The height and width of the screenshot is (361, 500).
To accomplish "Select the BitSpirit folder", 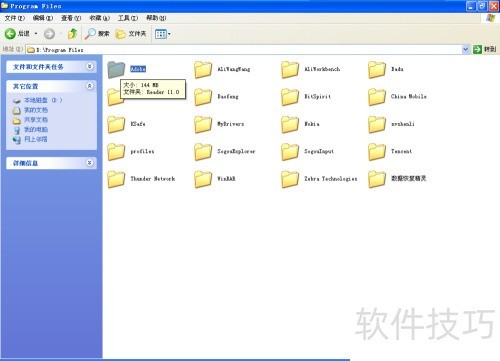I will click(x=306, y=97).
